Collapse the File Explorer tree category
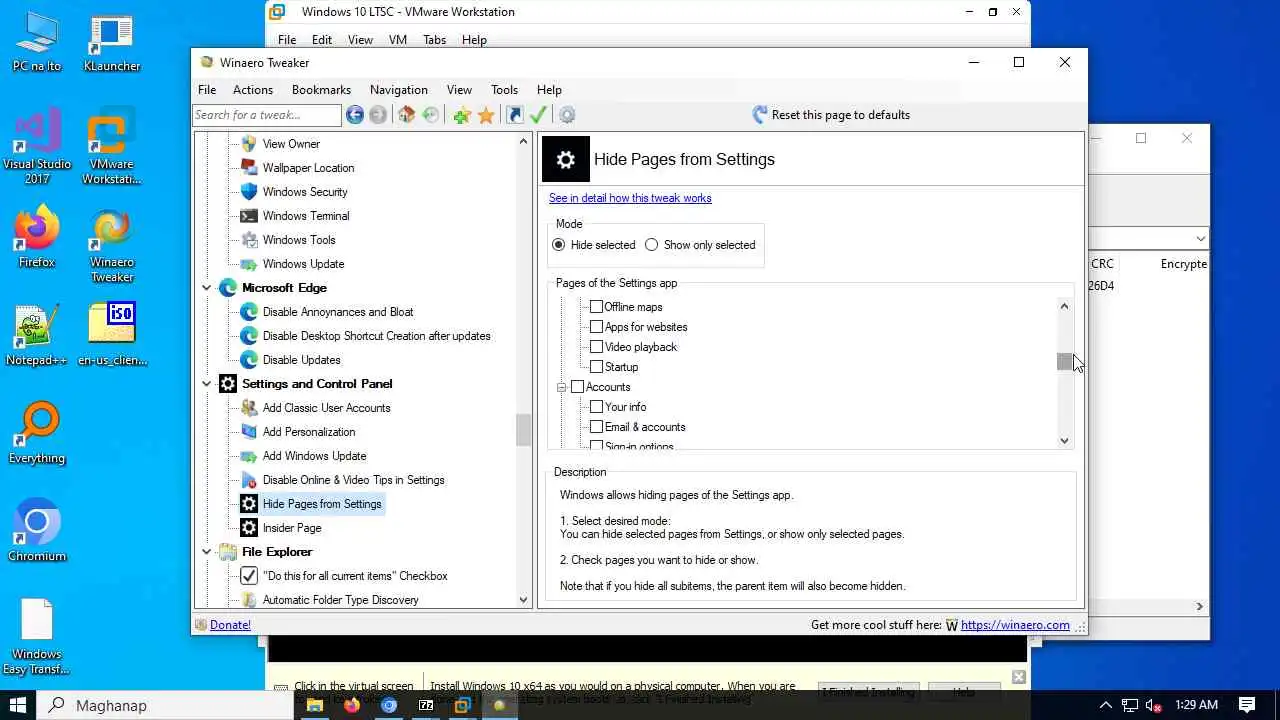Viewport: 1280px width, 720px height. (207, 552)
